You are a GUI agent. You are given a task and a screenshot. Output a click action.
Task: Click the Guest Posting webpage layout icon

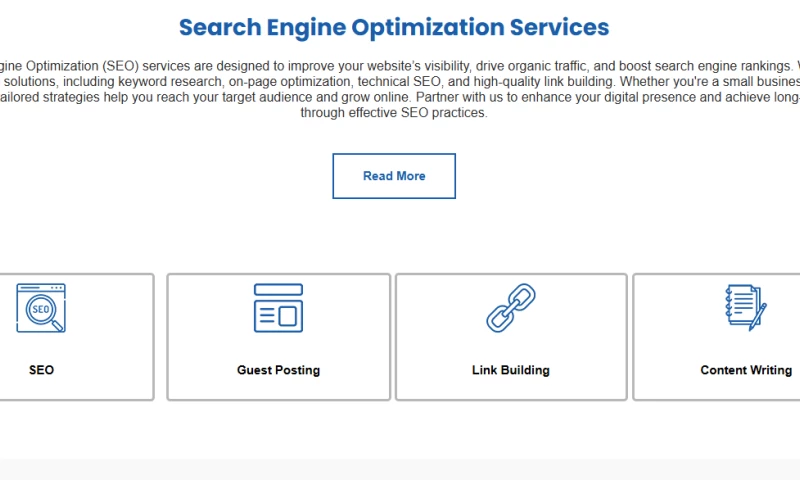pos(278,308)
